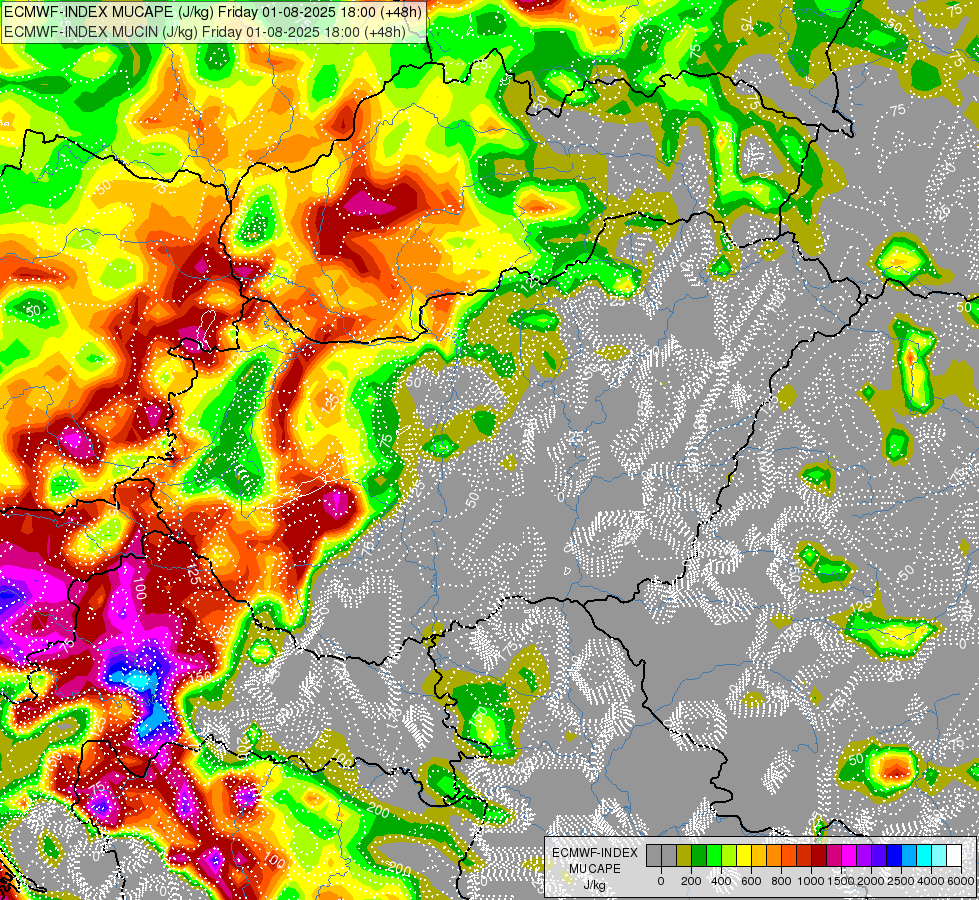Click the 6000 value on legend scale
This screenshot has width=979, height=900.
point(961,881)
